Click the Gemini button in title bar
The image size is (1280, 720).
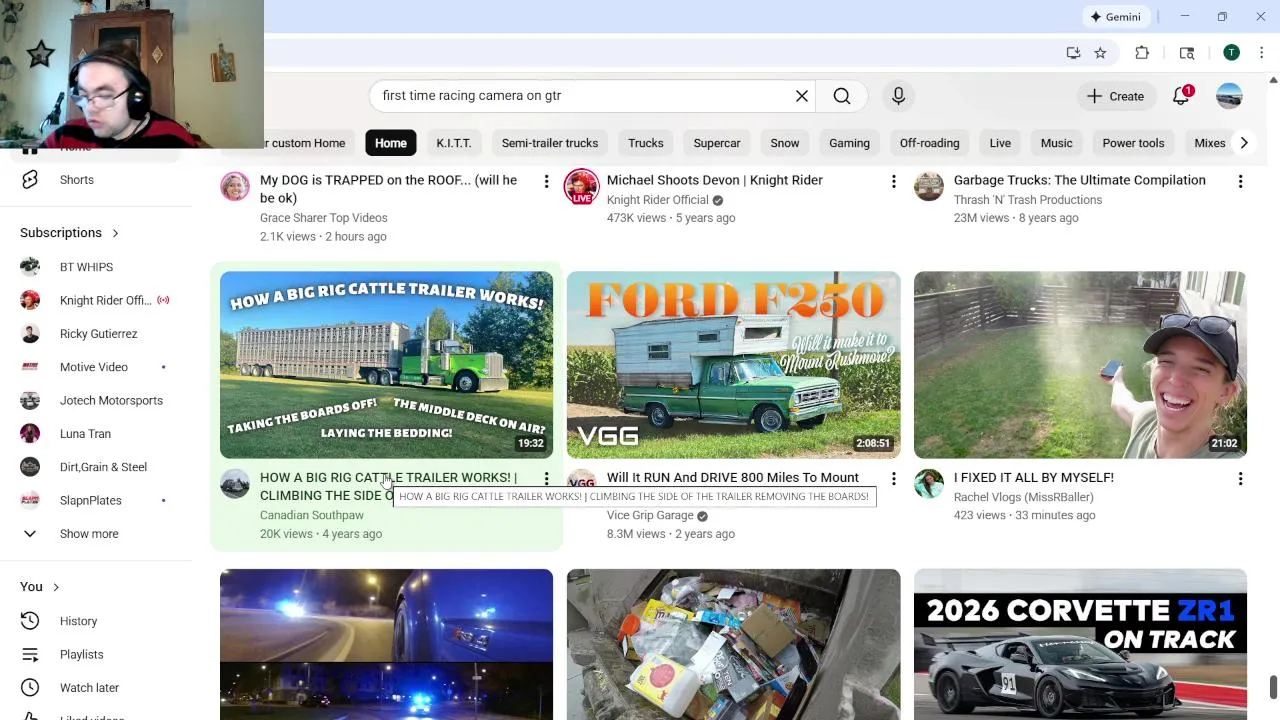pos(1115,17)
